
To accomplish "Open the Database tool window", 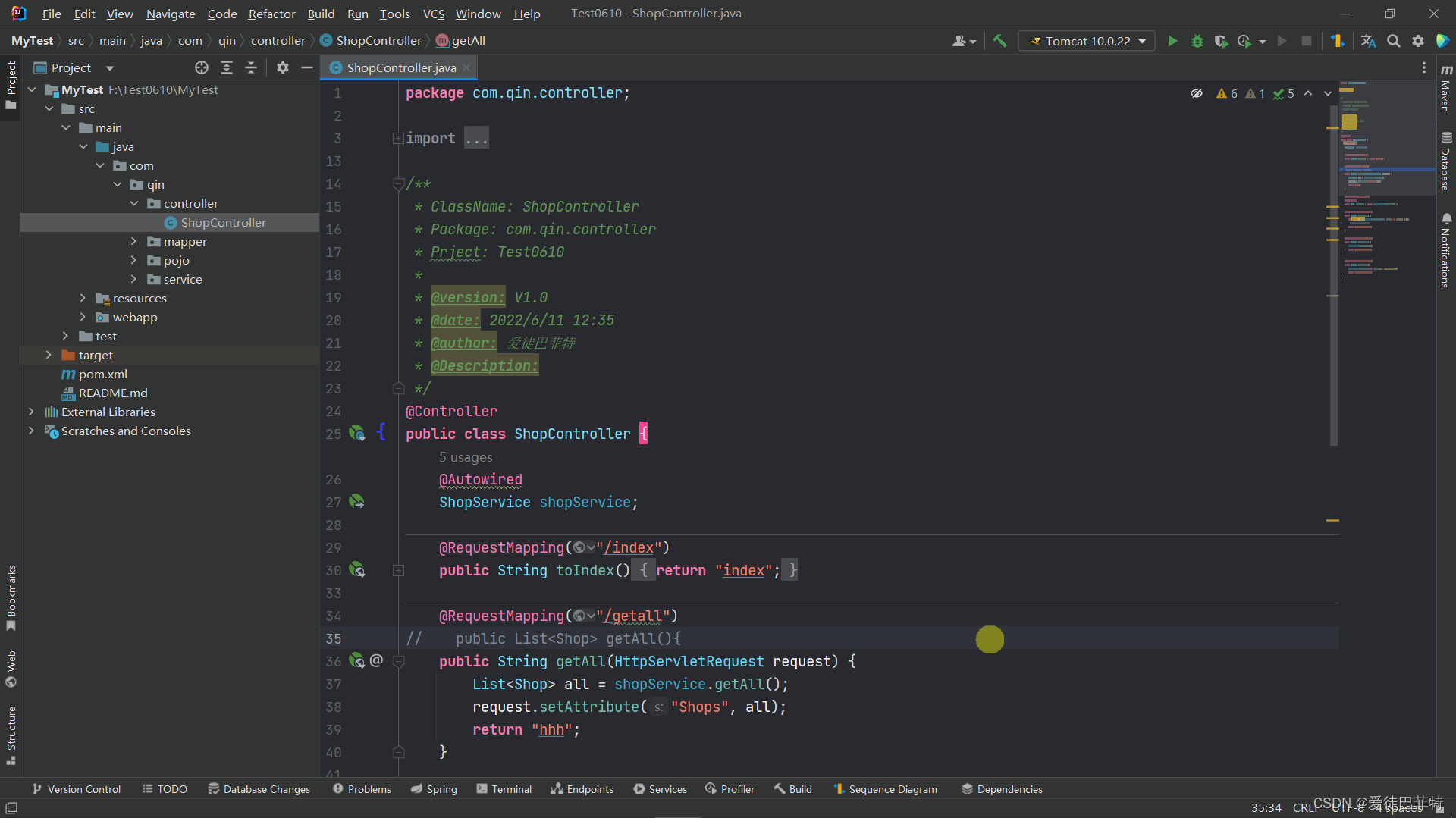I will tap(1446, 161).
